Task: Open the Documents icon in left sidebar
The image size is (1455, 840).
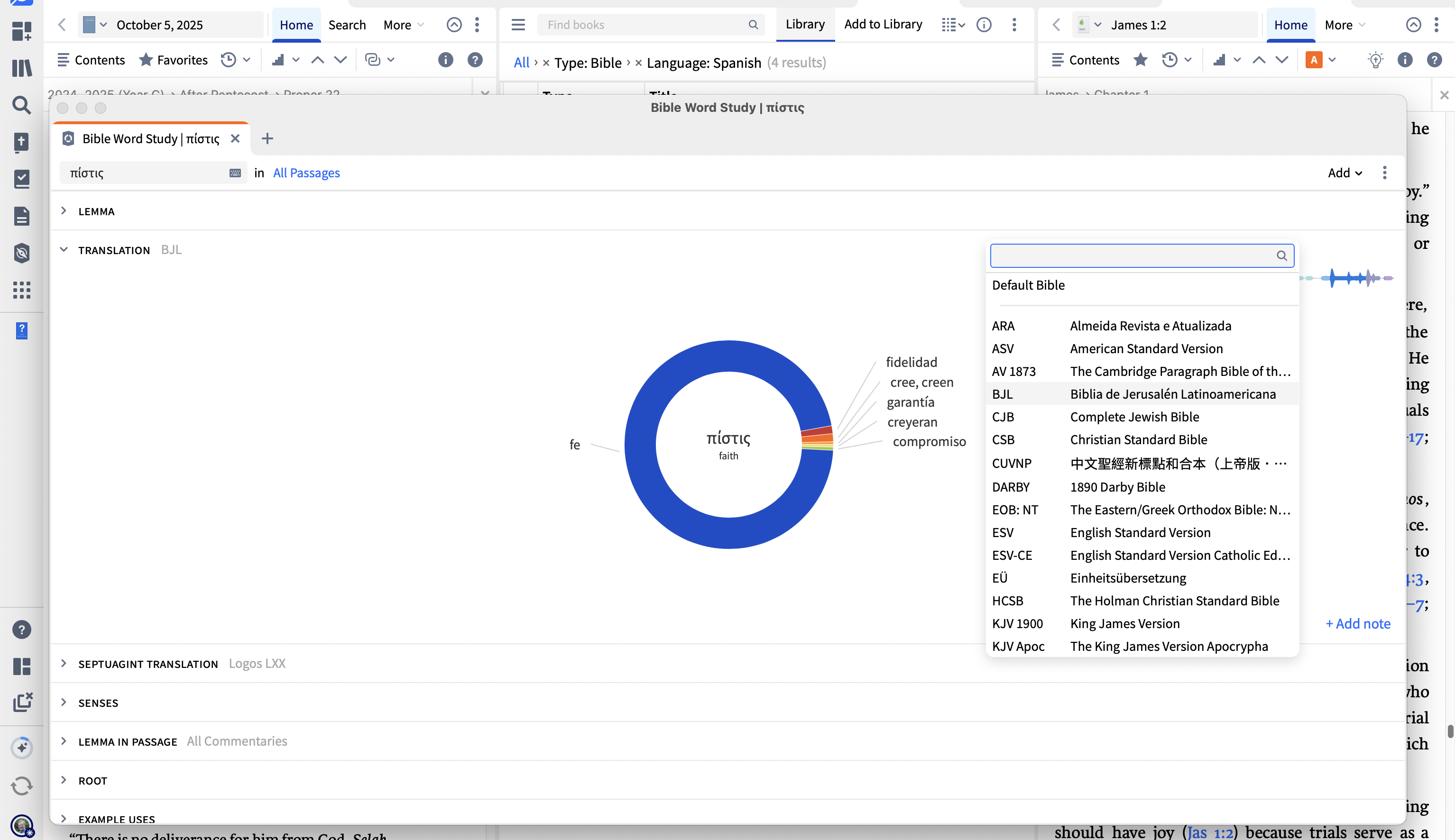Action: coord(21,216)
